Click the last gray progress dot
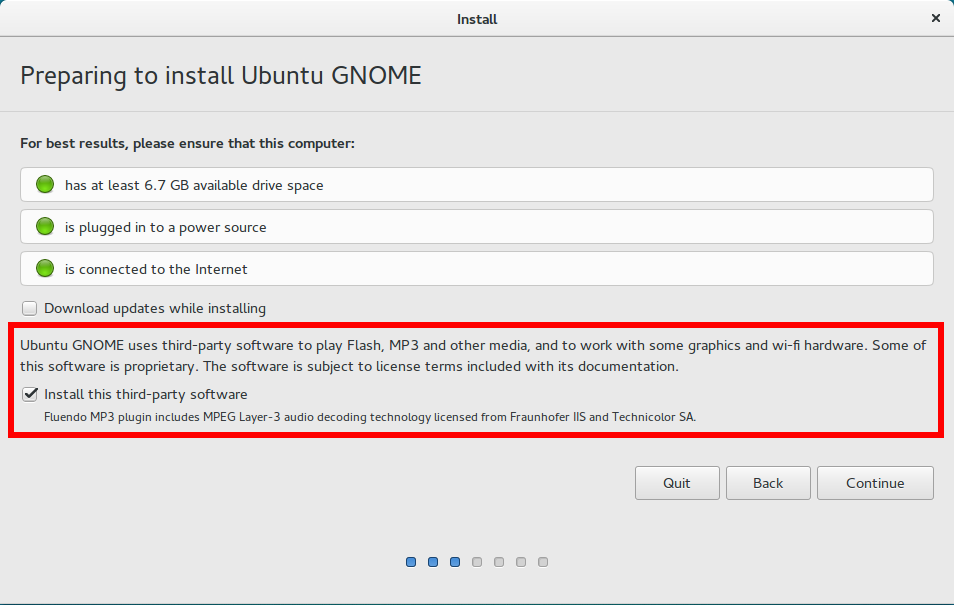This screenshot has height=605, width=954. coord(543,562)
